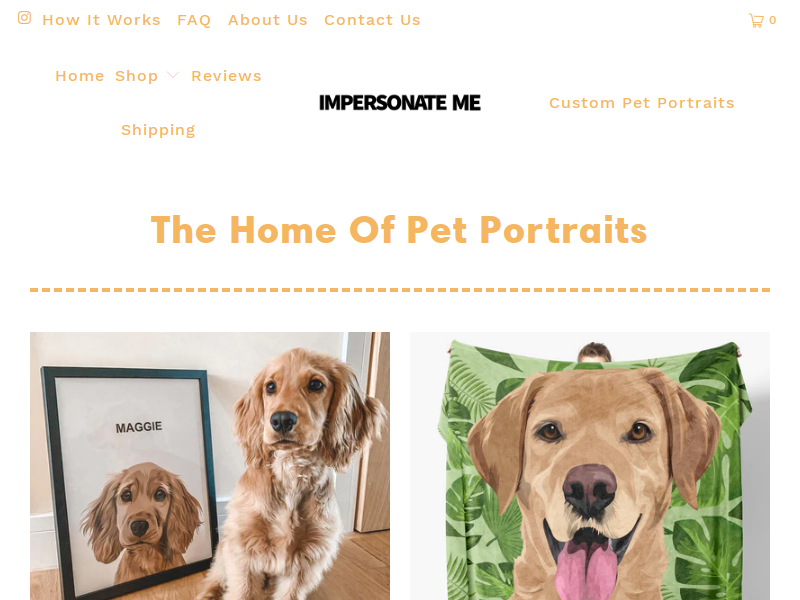This screenshot has width=800, height=600.
Task: Click the Impersonate Me logo
Action: (x=399, y=103)
